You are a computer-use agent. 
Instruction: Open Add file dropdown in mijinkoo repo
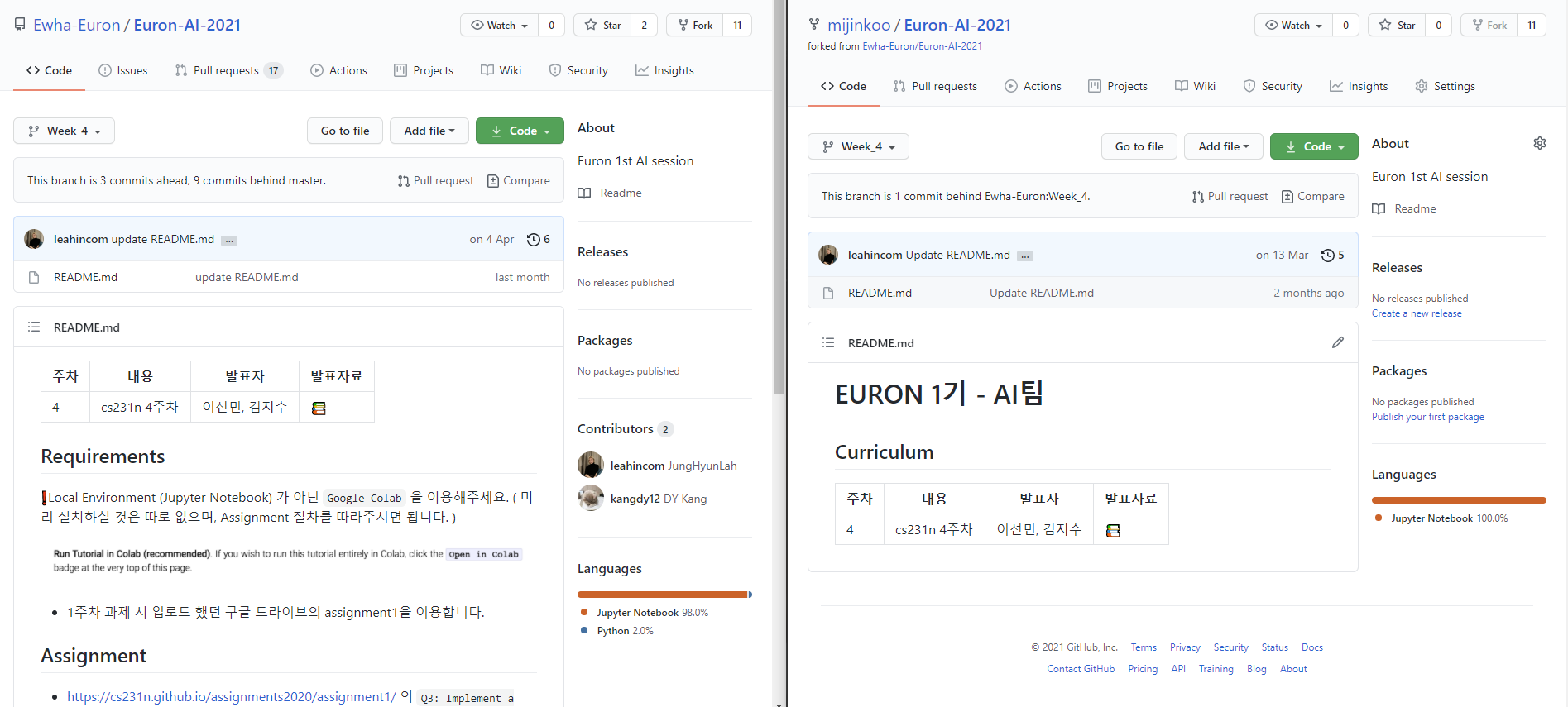1223,146
